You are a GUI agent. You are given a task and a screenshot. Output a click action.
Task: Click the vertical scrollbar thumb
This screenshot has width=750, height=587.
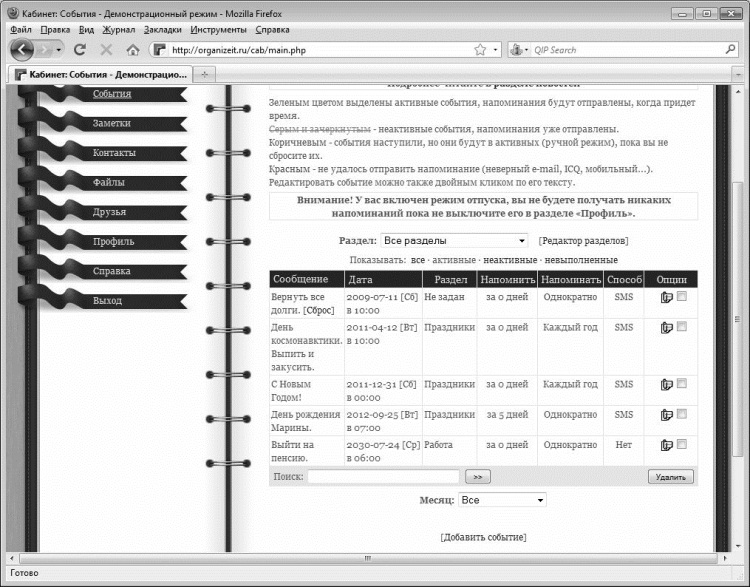(738, 319)
